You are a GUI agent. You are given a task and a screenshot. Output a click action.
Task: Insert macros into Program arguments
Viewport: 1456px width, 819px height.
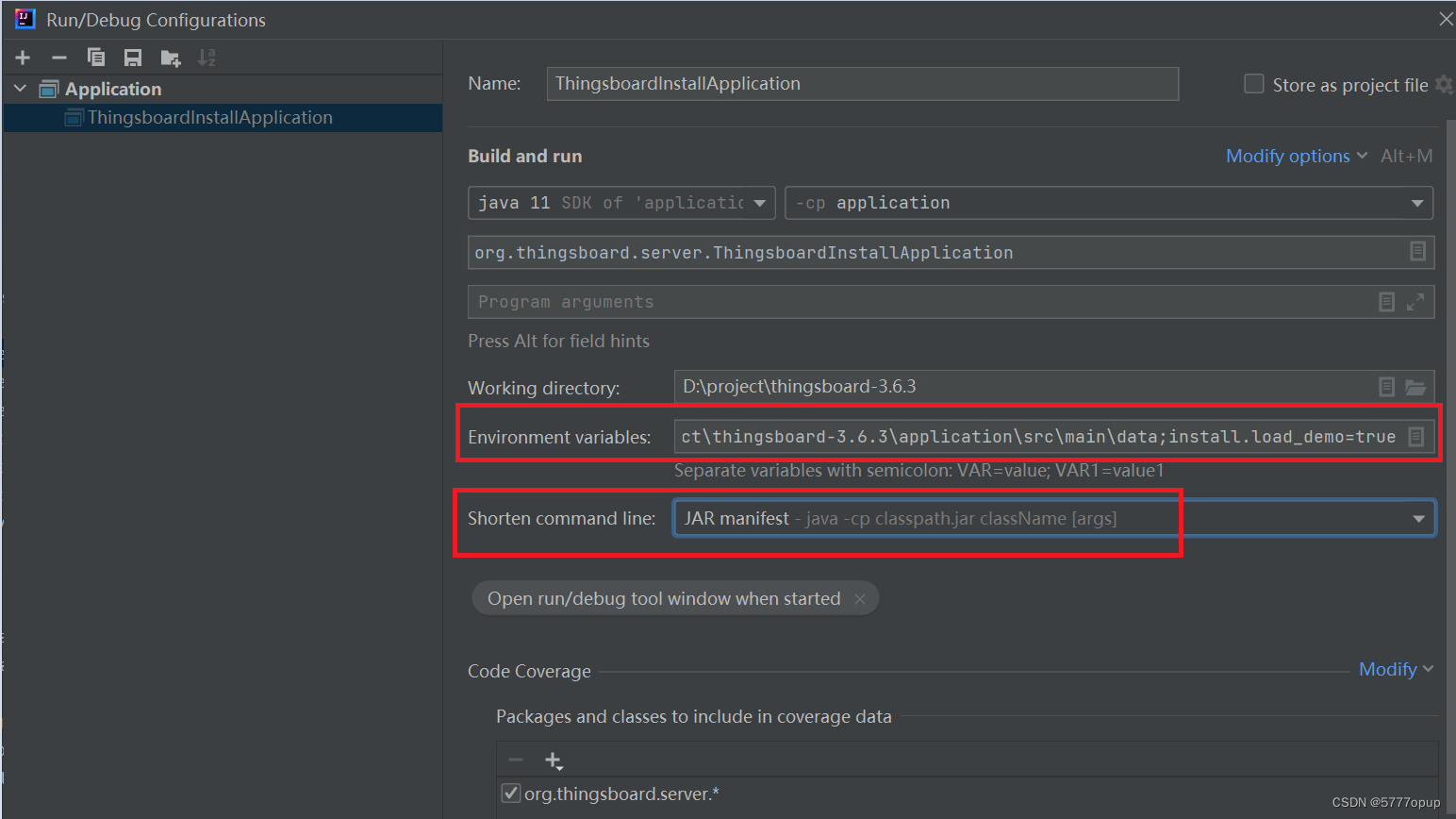pyautogui.click(x=1386, y=302)
